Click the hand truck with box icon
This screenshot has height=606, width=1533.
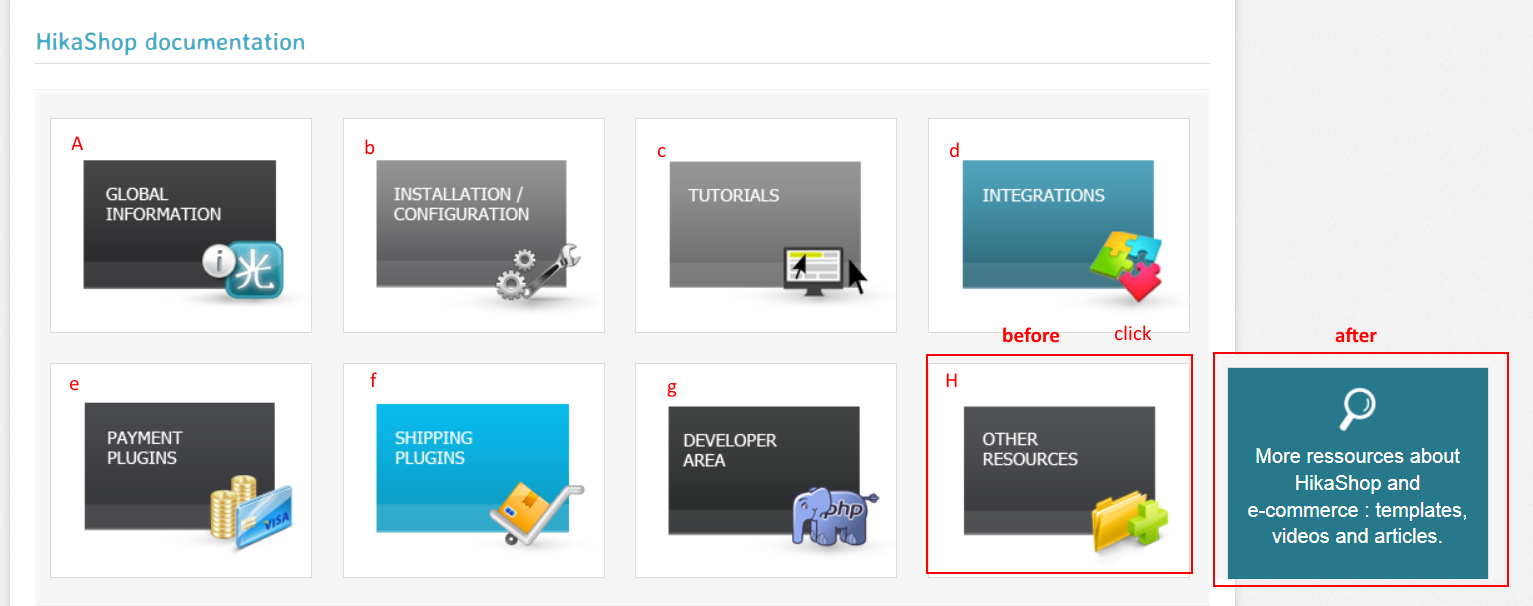[x=536, y=513]
